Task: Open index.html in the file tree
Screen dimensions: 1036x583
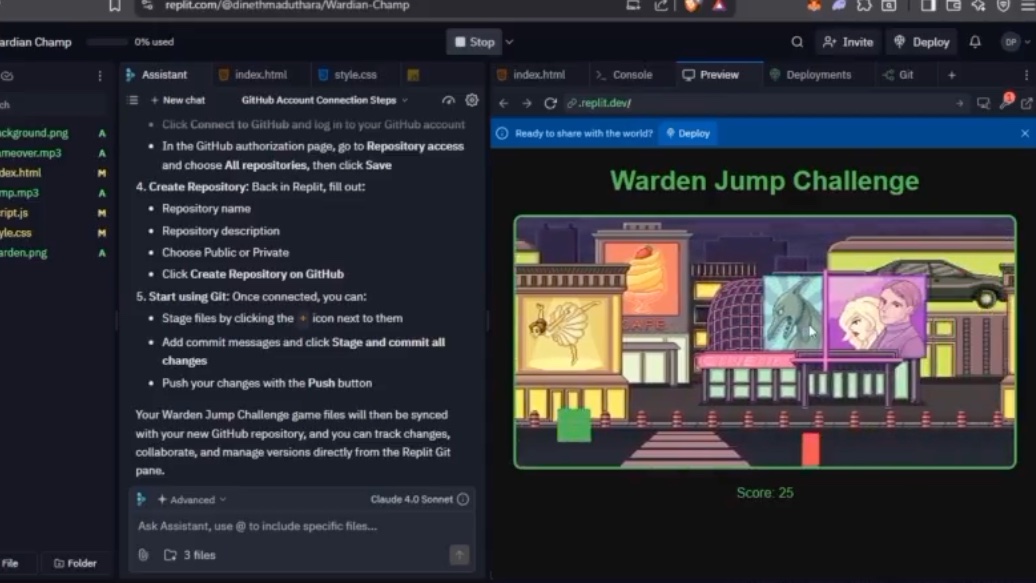Action: 20,173
